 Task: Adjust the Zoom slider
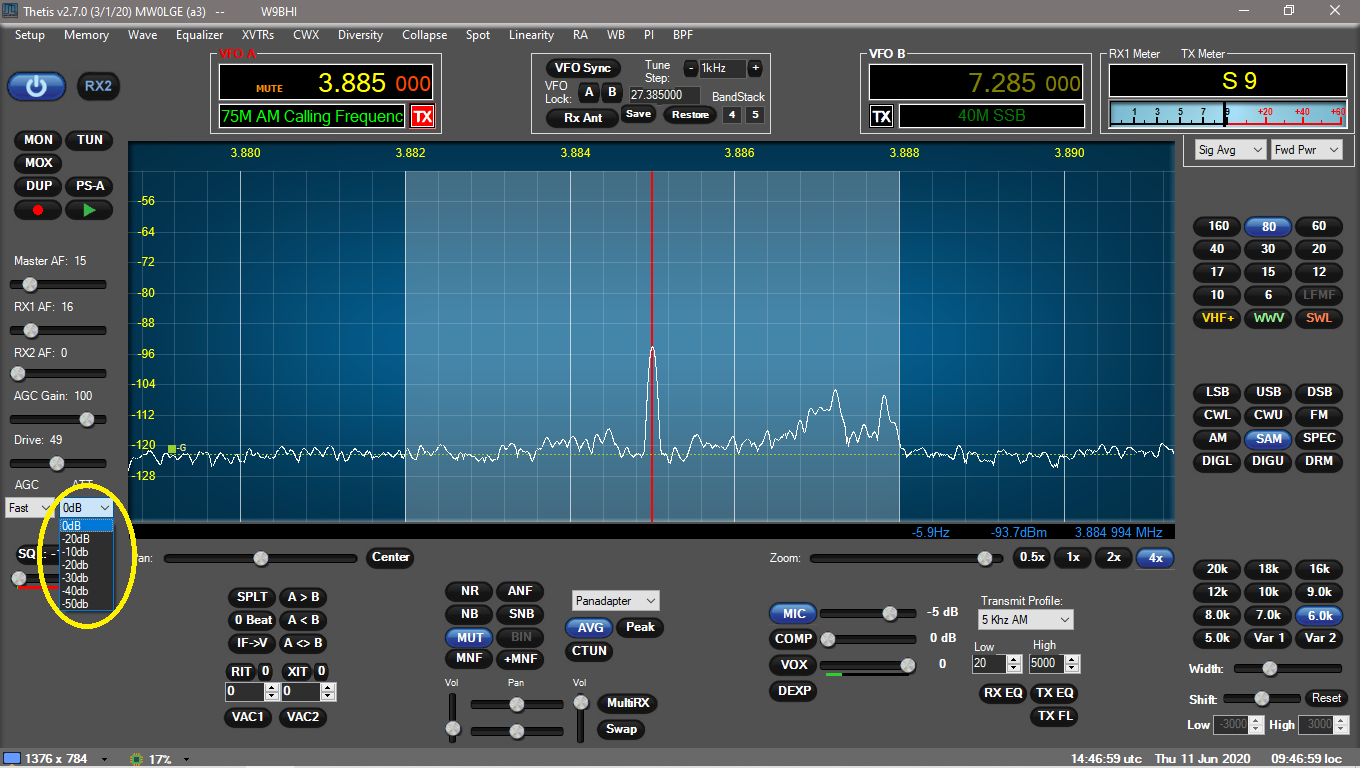click(907, 558)
